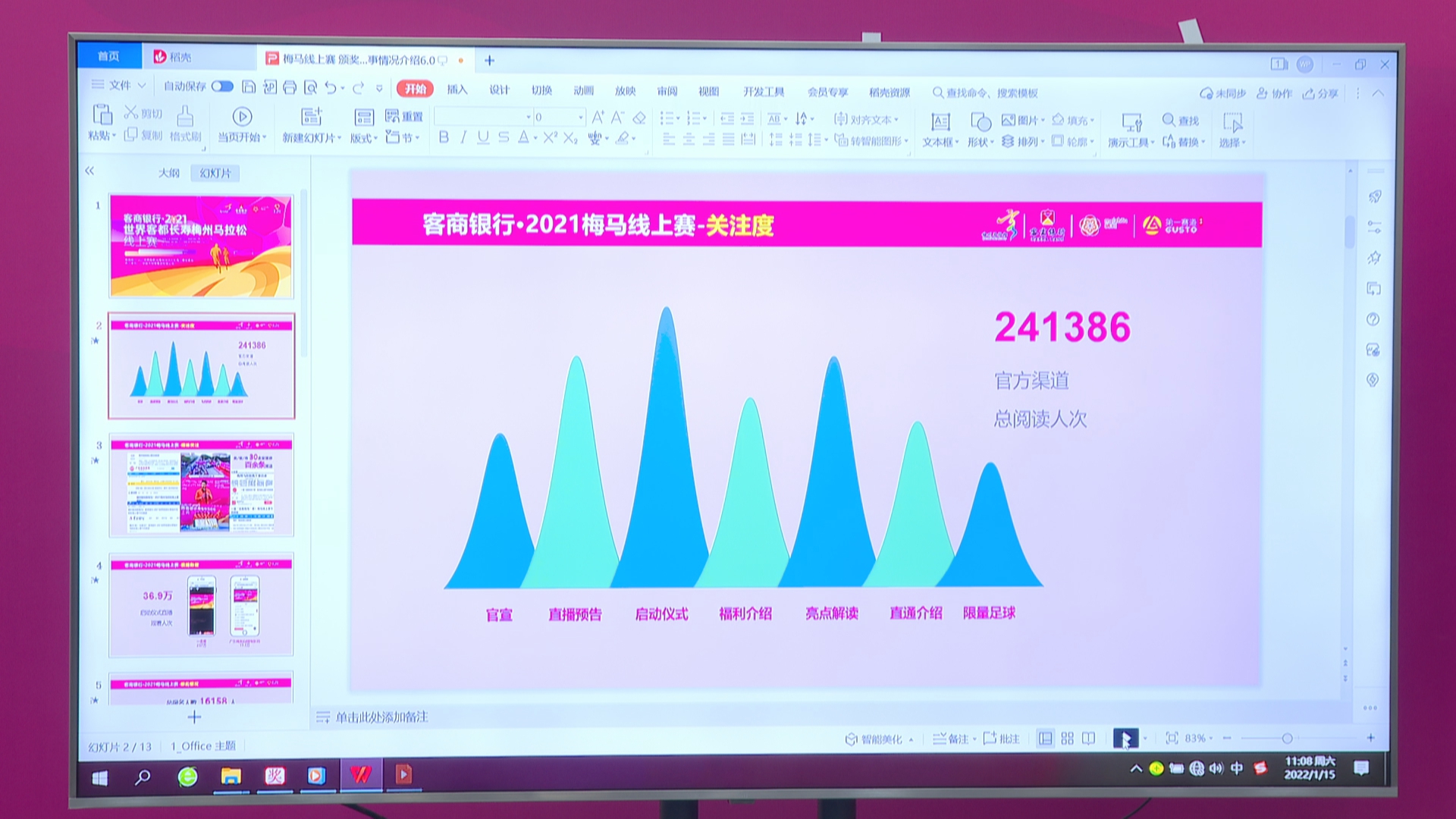Toggle Underline formatting
This screenshot has height=819, width=1456.
483,137
